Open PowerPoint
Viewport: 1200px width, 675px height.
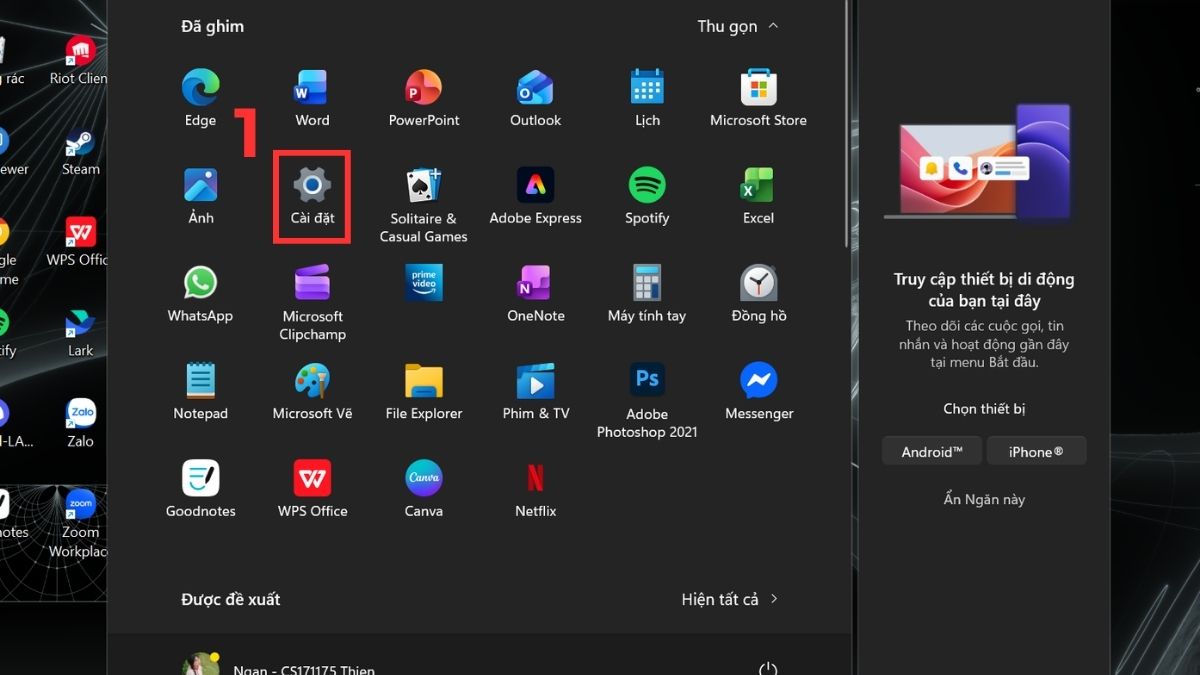(x=423, y=95)
